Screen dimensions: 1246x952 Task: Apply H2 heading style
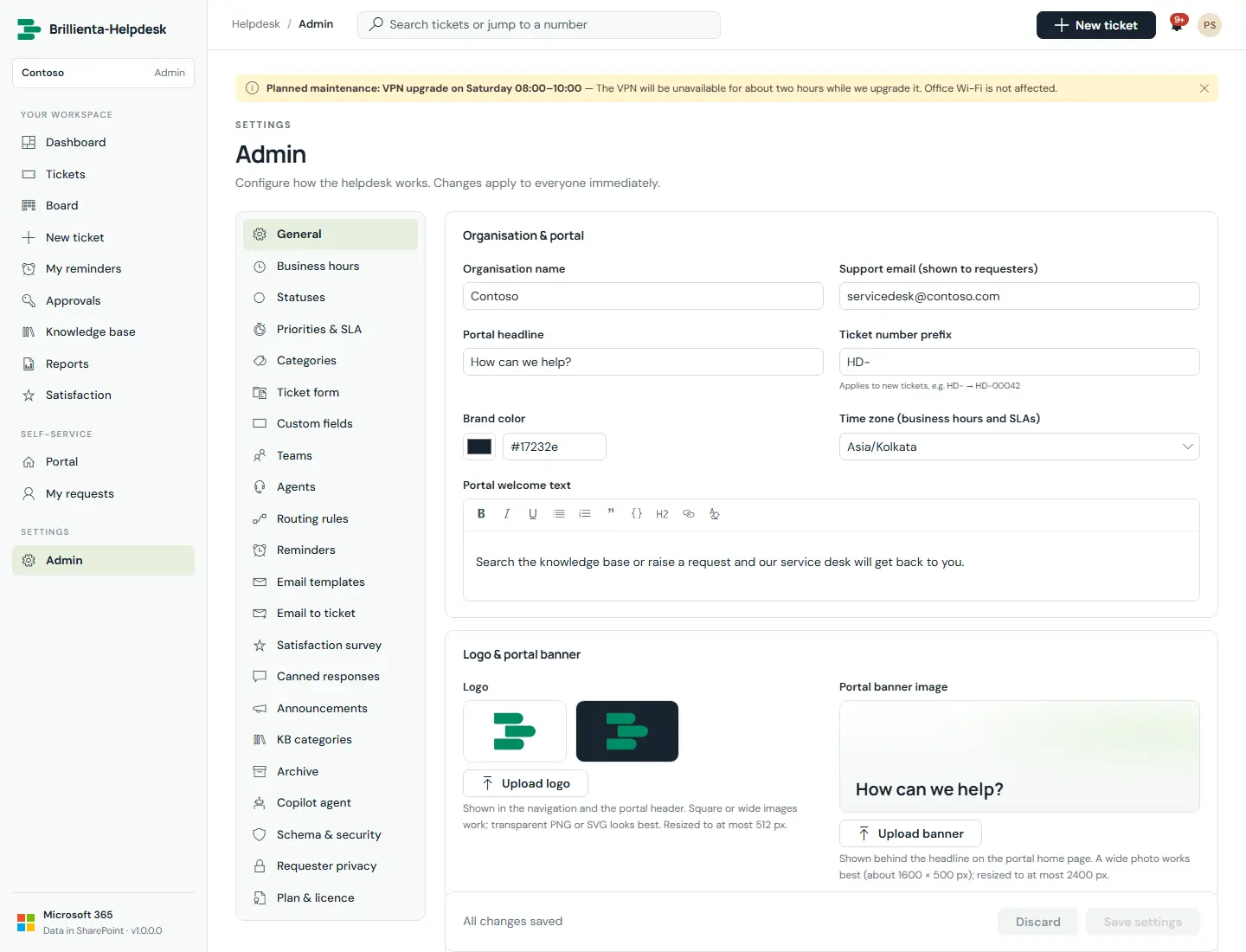[663, 513]
